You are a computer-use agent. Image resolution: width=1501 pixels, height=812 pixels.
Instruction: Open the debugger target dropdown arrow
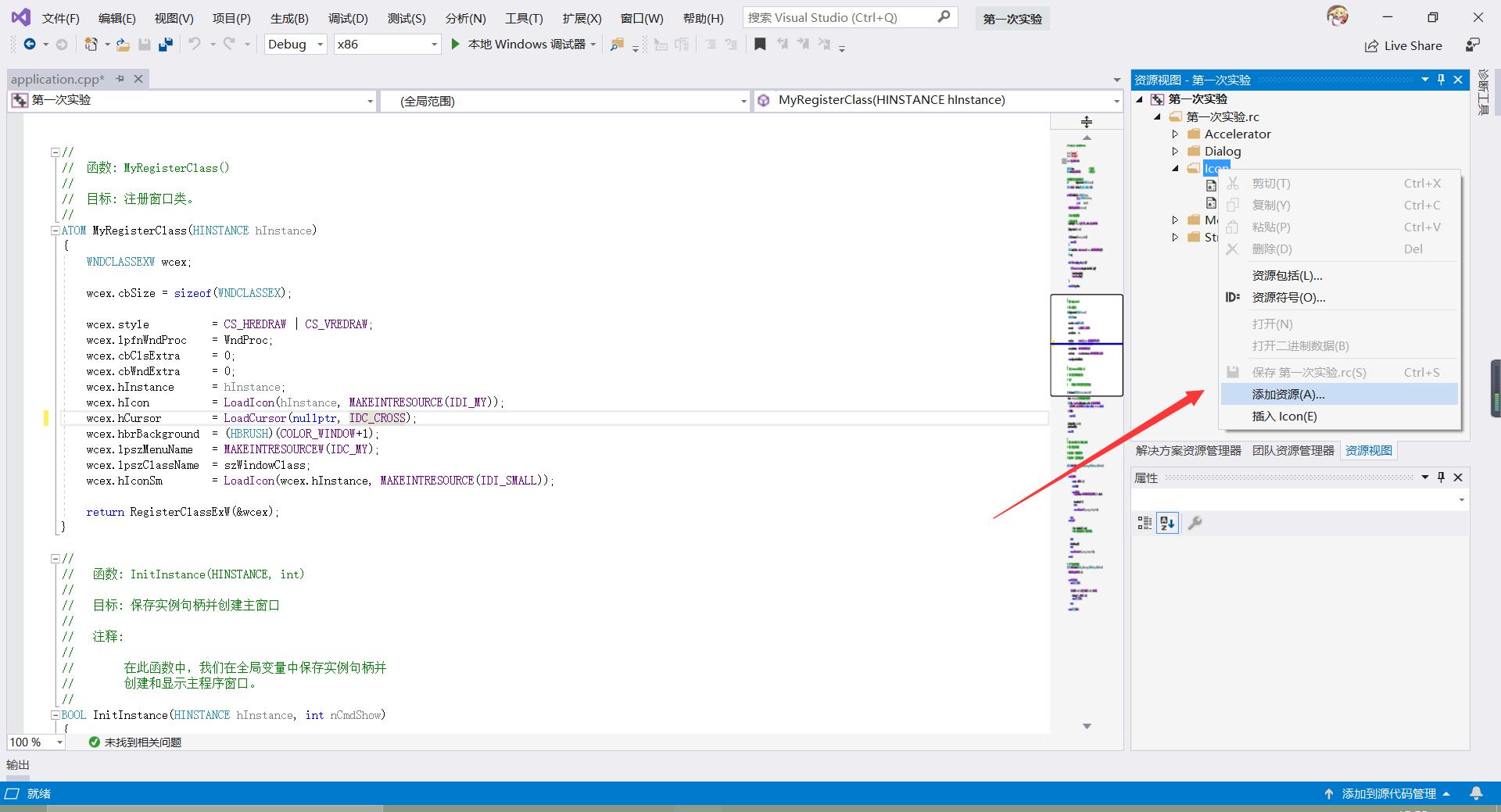coord(593,45)
